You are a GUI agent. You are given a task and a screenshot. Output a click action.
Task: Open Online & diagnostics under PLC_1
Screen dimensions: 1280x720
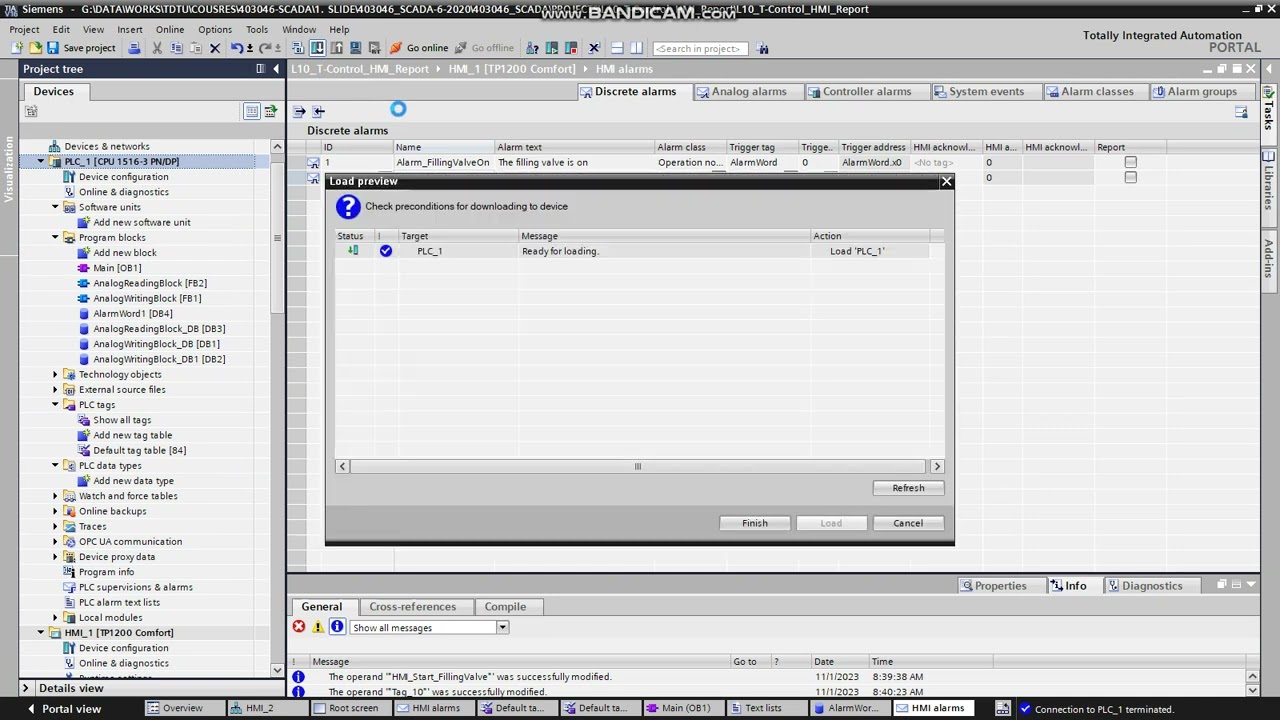click(x=124, y=192)
